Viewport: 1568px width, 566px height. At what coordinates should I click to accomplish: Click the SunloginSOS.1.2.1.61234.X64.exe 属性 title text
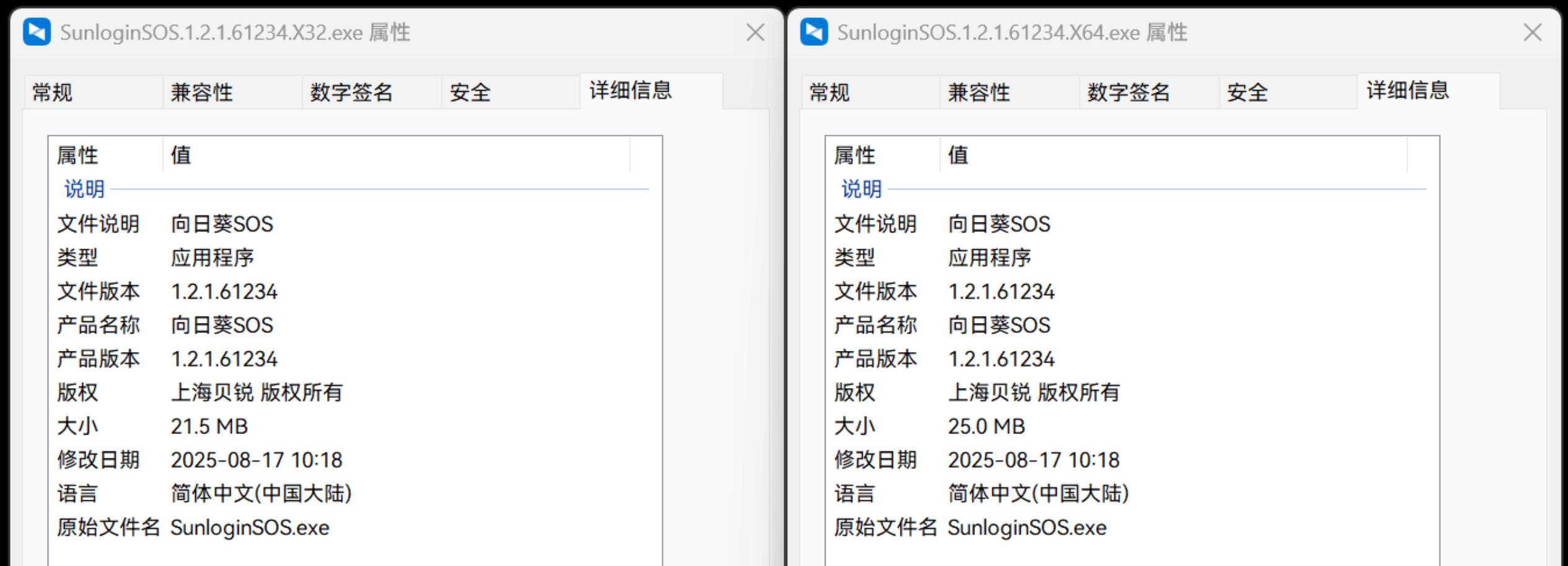pos(1013,32)
